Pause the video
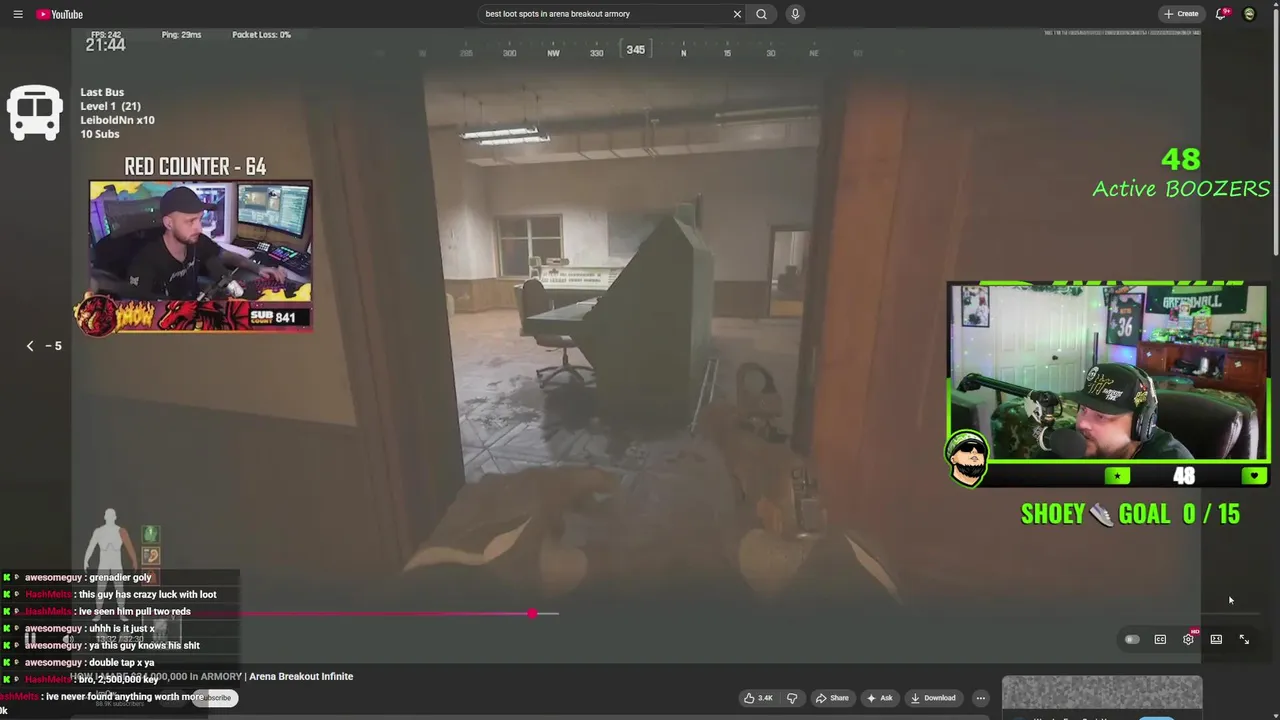 coord(31,639)
